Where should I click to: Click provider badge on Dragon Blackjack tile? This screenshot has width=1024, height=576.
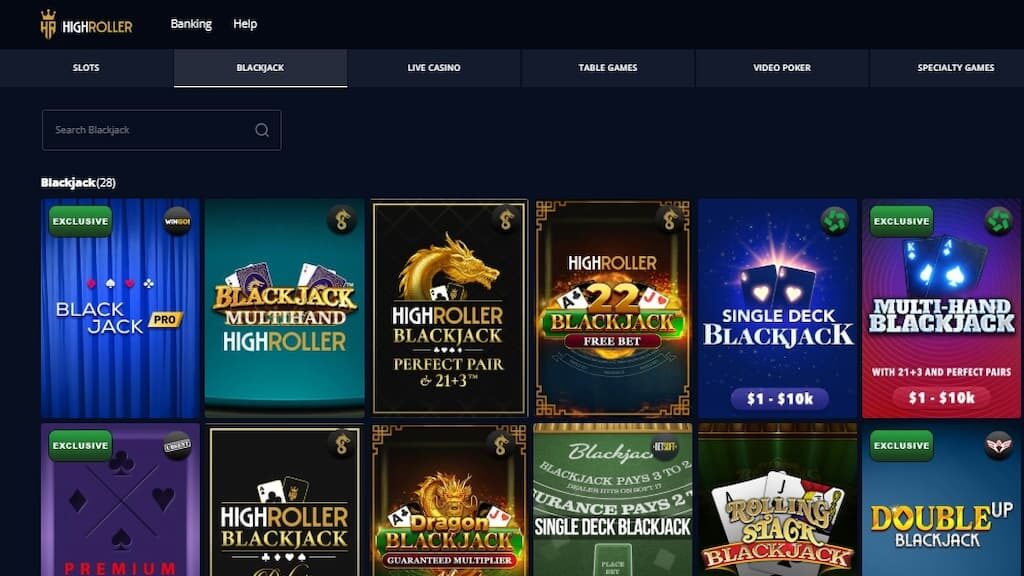[500, 445]
